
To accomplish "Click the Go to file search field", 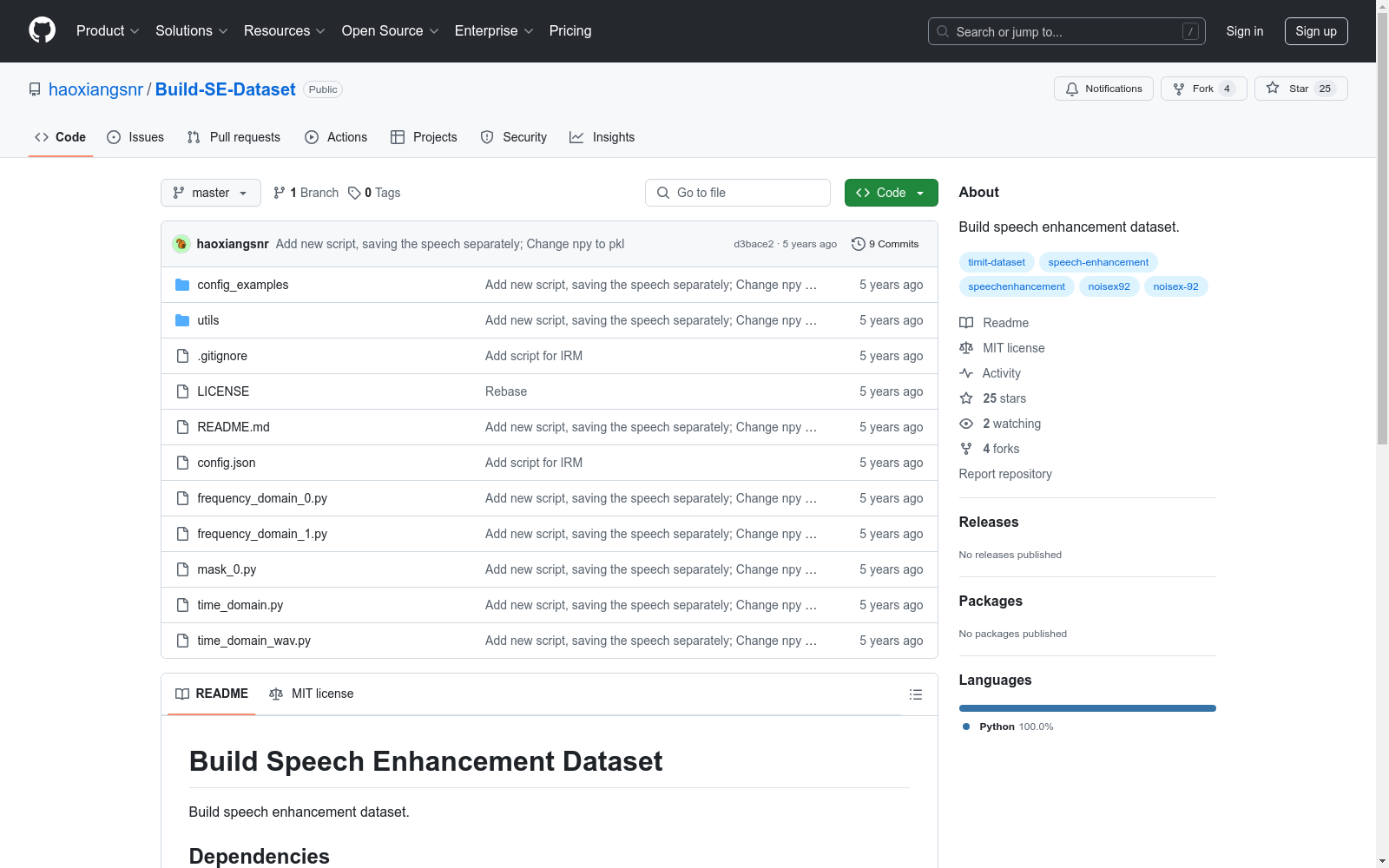I will coord(738,193).
